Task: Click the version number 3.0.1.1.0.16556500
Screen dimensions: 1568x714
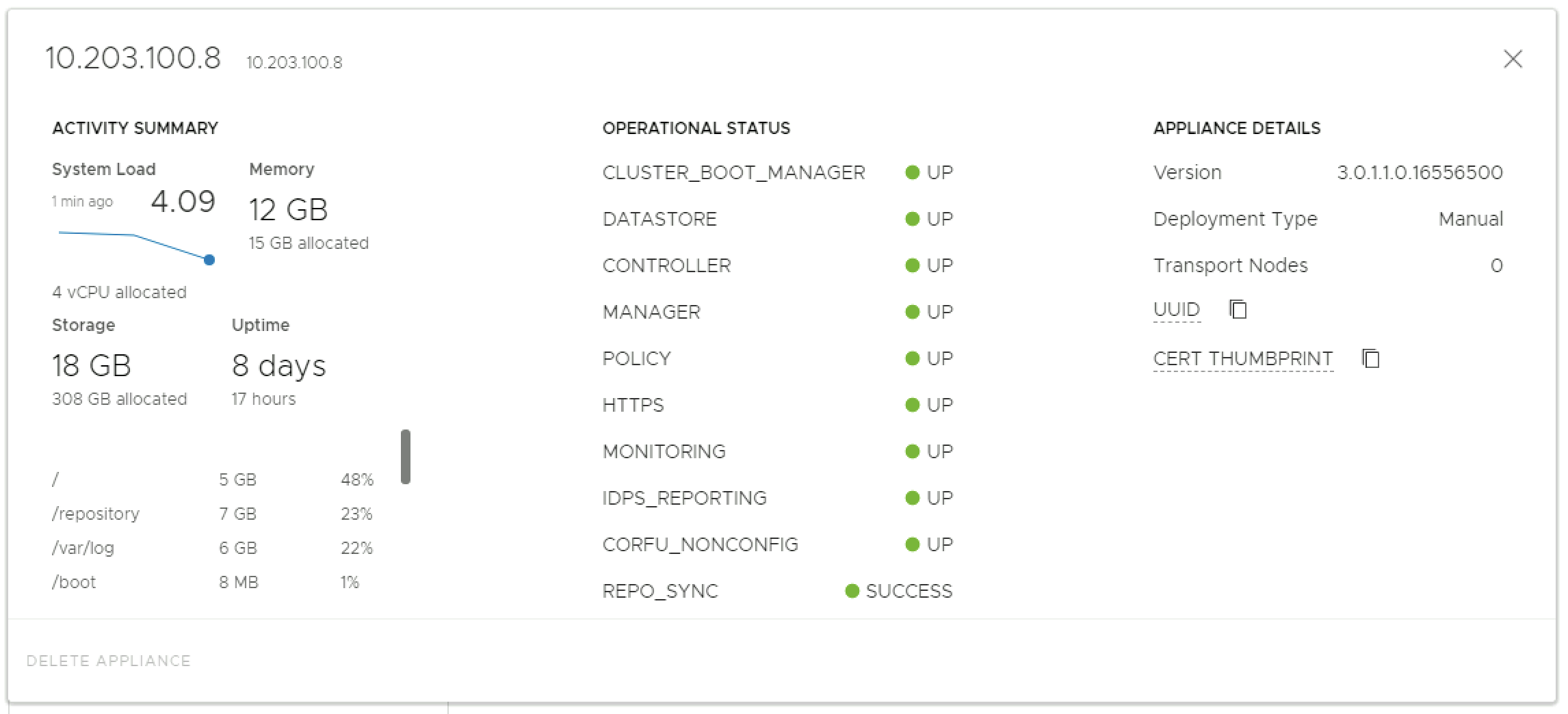Action: (x=1420, y=172)
